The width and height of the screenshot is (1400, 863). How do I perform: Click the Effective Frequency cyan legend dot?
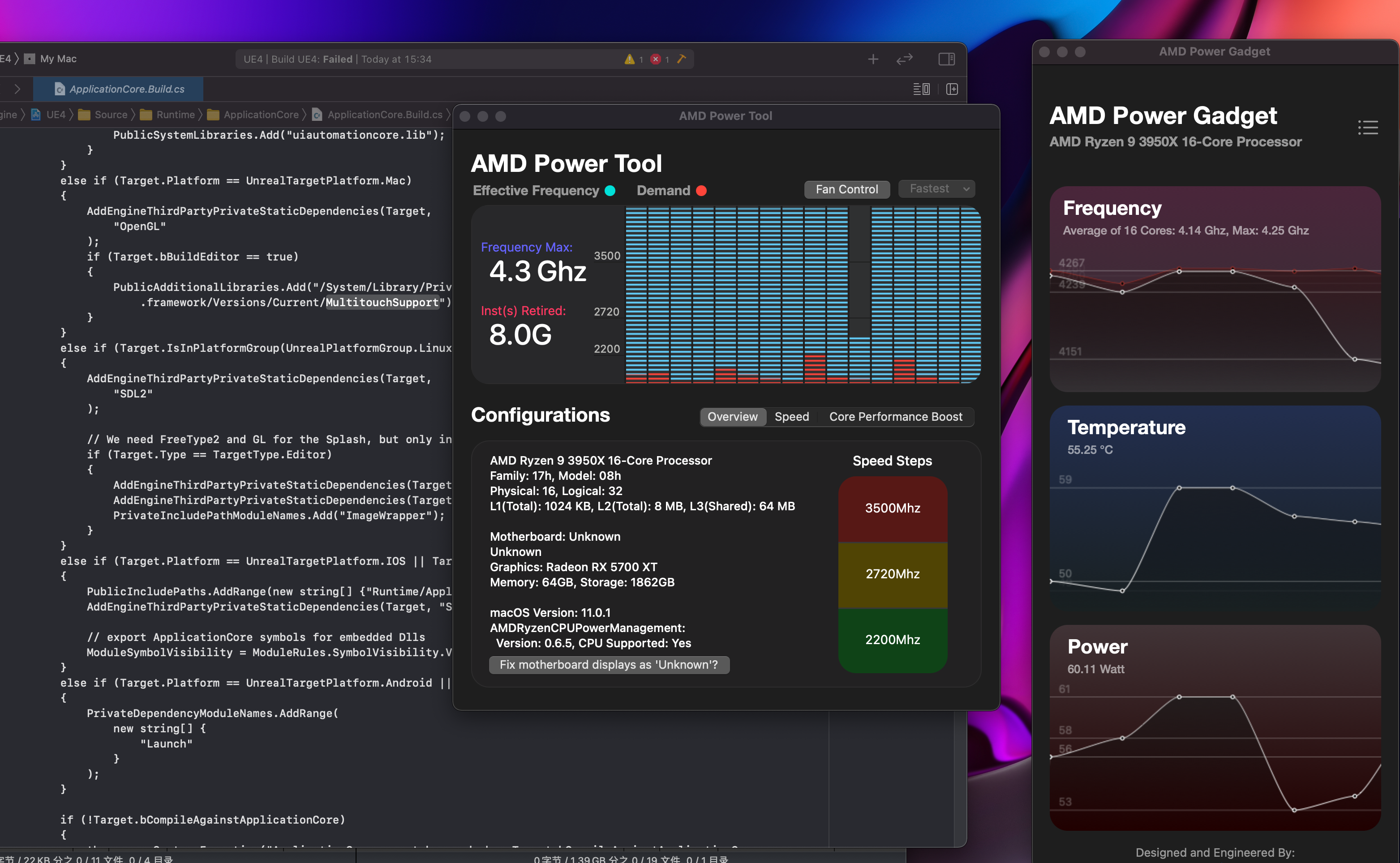click(610, 191)
